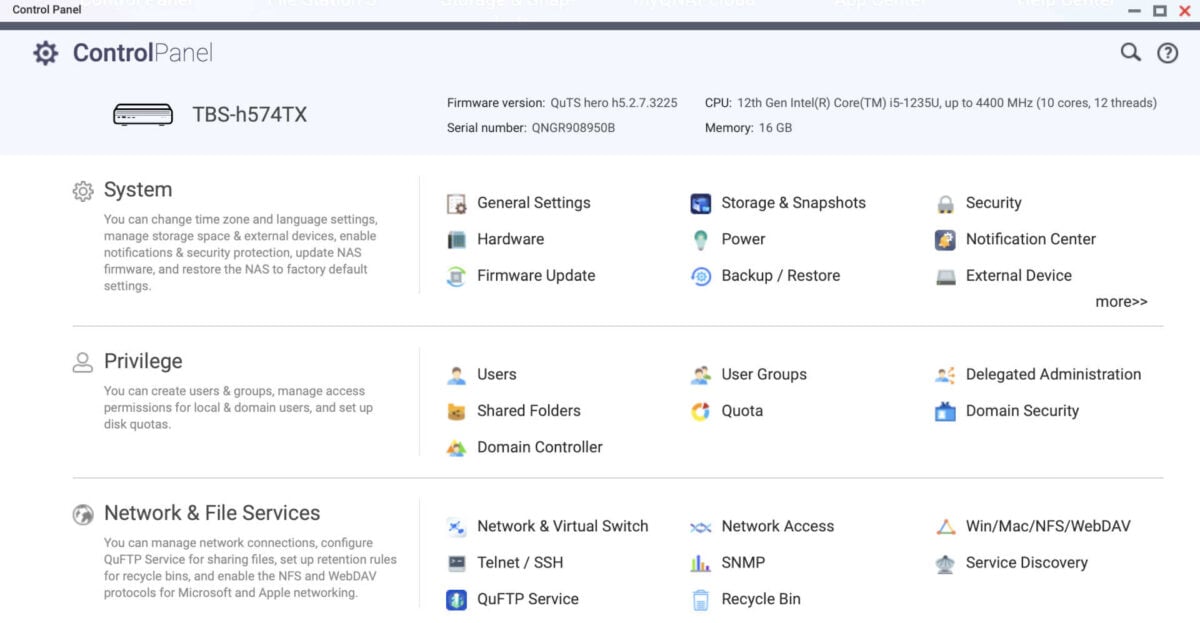The width and height of the screenshot is (1200, 623).
Task: Click the TBS-h574TX device image
Action: 143,112
